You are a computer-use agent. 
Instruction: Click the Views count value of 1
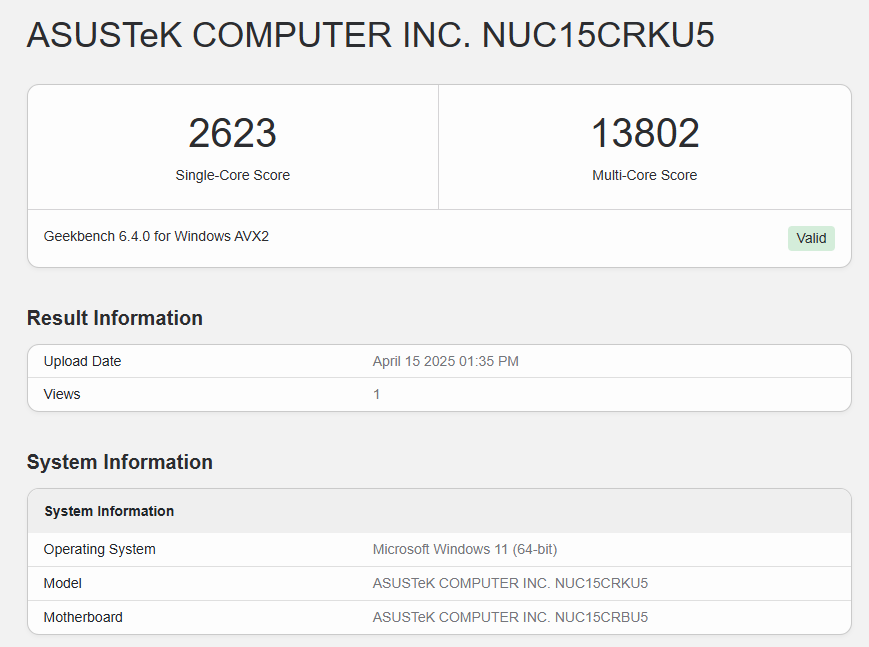[x=377, y=394]
